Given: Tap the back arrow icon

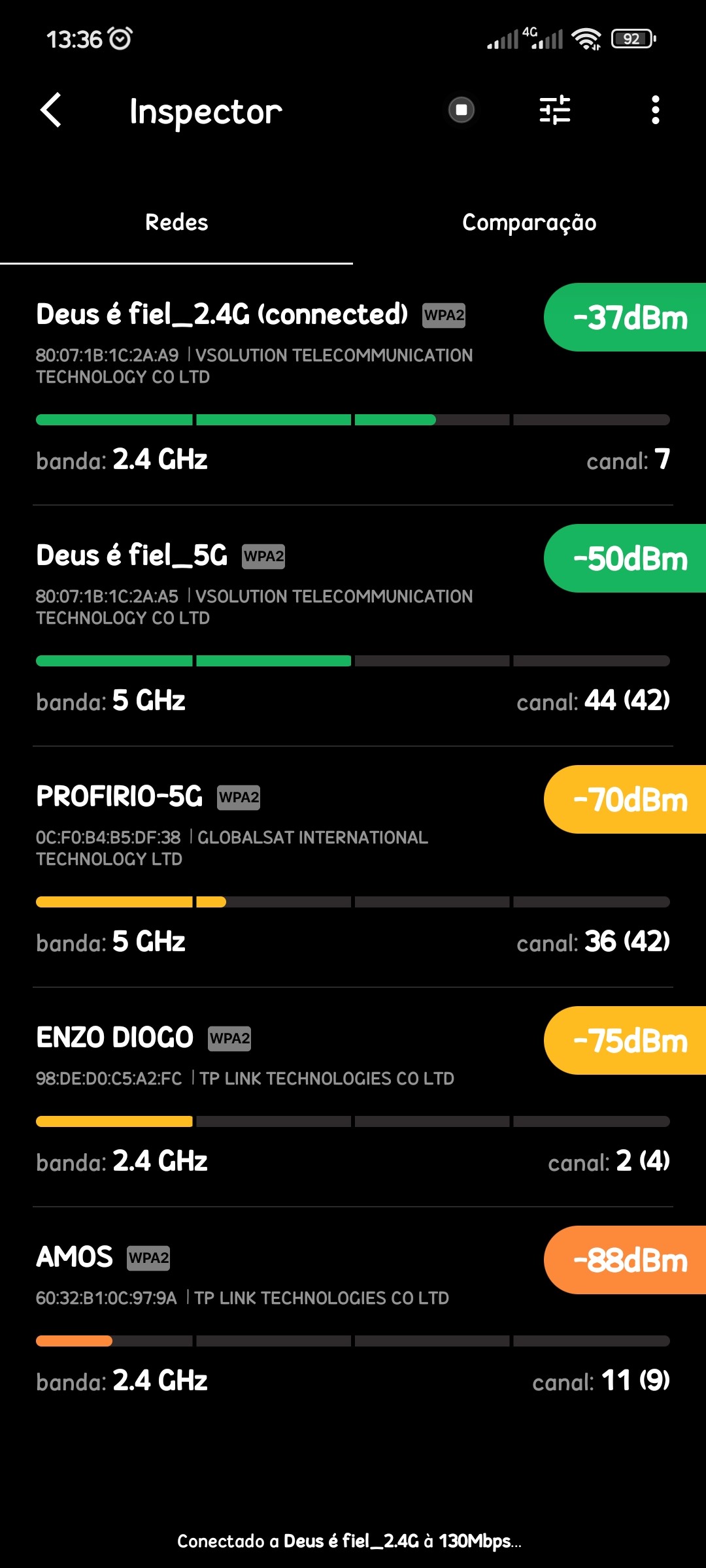Looking at the screenshot, I should coord(51,110).
